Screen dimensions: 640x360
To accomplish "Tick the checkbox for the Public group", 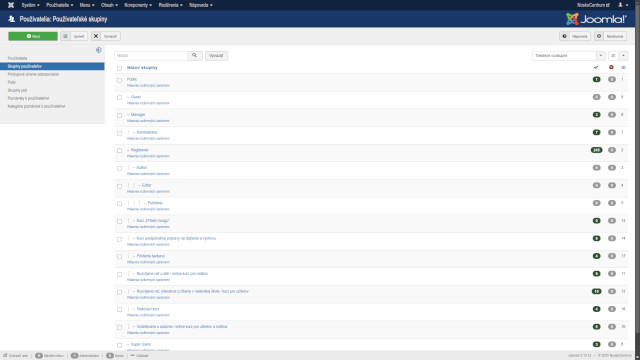I will [119, 80].
